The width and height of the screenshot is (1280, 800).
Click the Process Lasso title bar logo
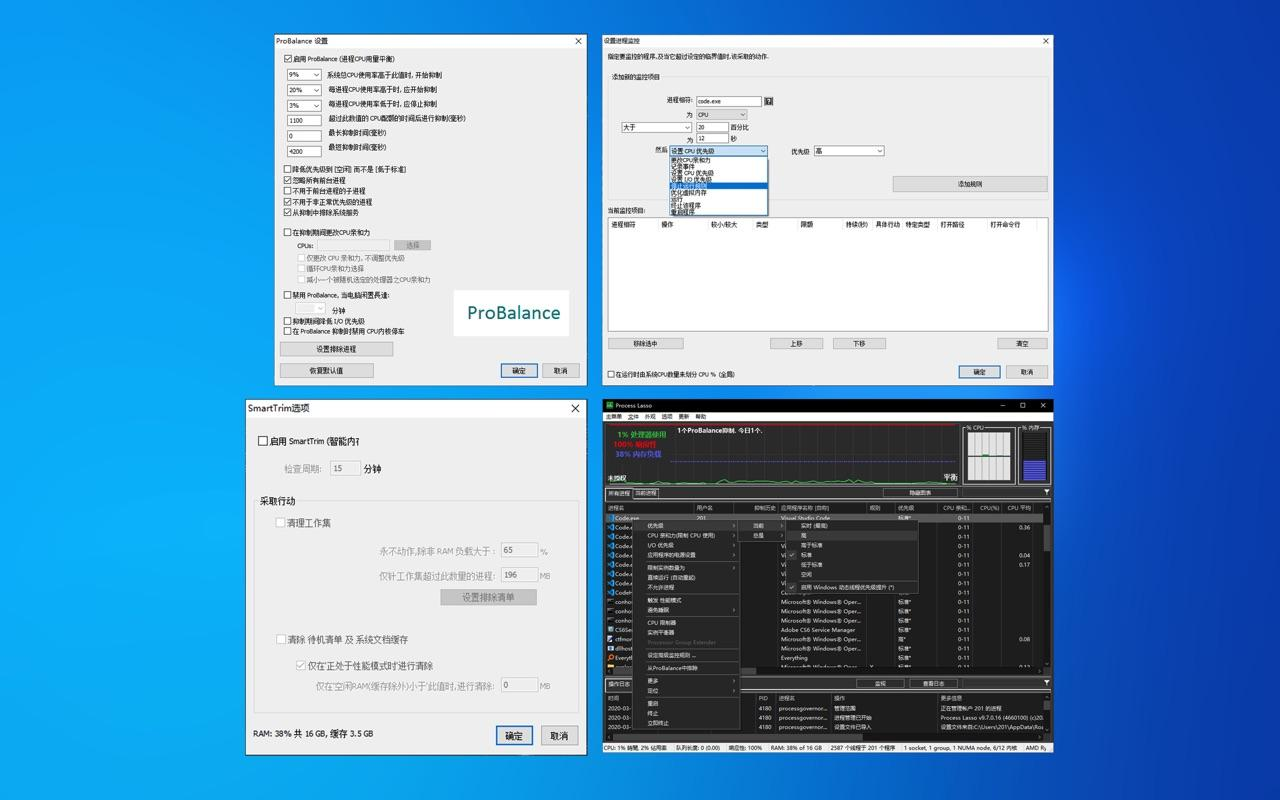[609, 405]
